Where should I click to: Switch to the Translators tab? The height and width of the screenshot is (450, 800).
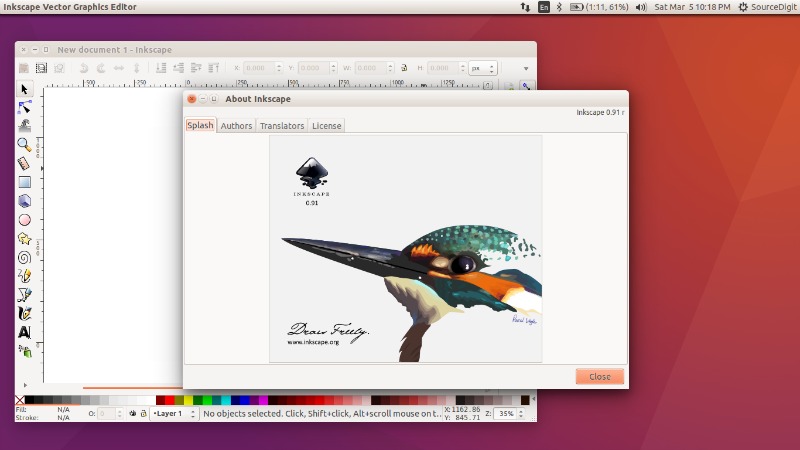pyautogui.click(x=282, y=126)
